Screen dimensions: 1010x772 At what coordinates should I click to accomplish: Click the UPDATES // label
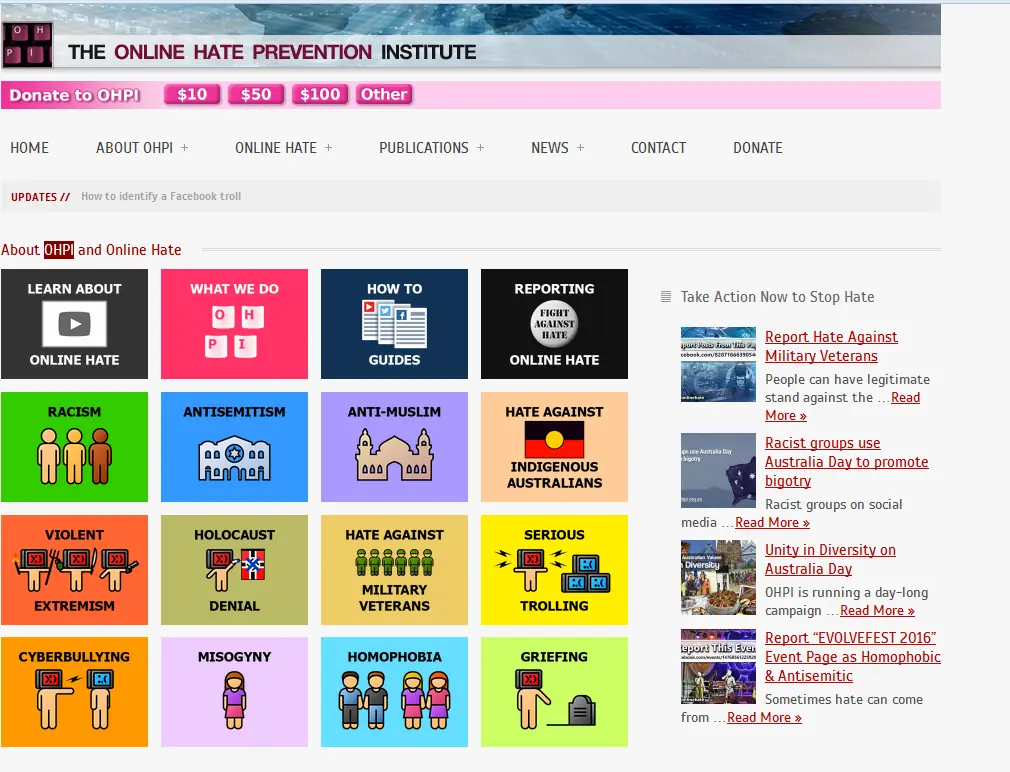[40, 197]
